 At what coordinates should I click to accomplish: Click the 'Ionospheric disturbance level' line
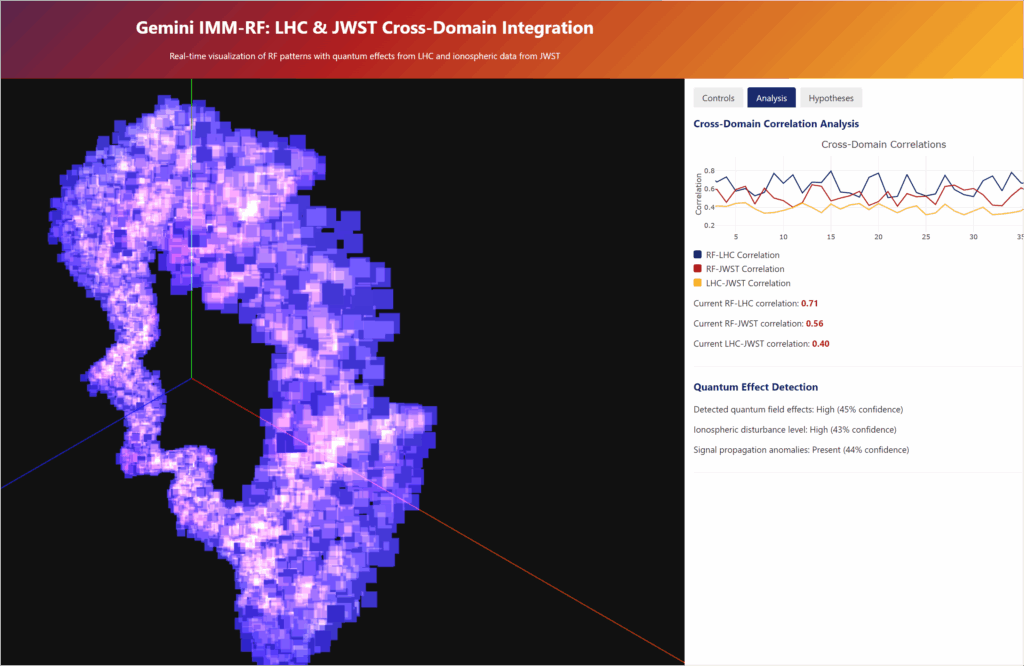795,430
